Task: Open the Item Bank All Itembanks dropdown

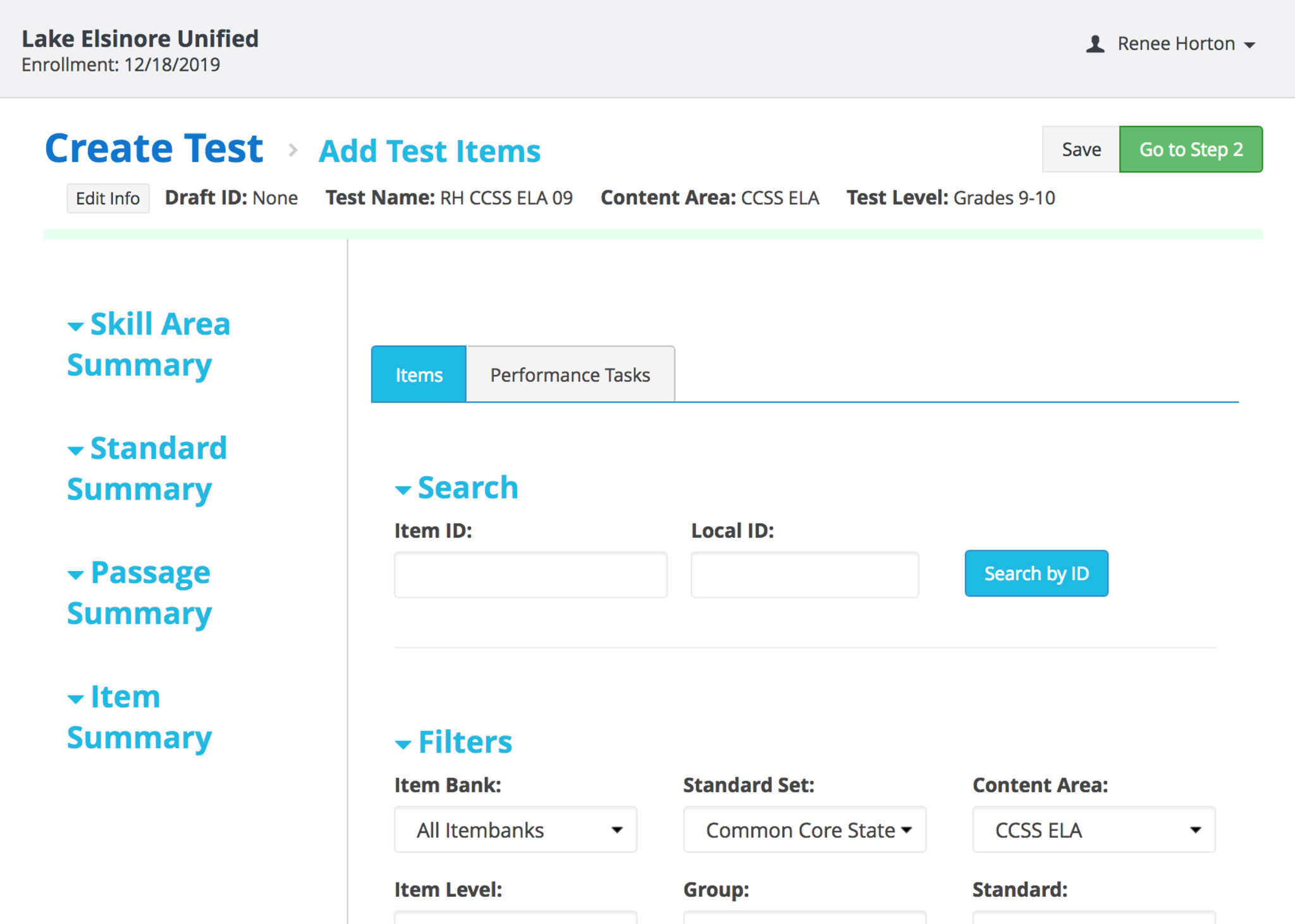Action: pyautogui.click(x=515, y=830)
